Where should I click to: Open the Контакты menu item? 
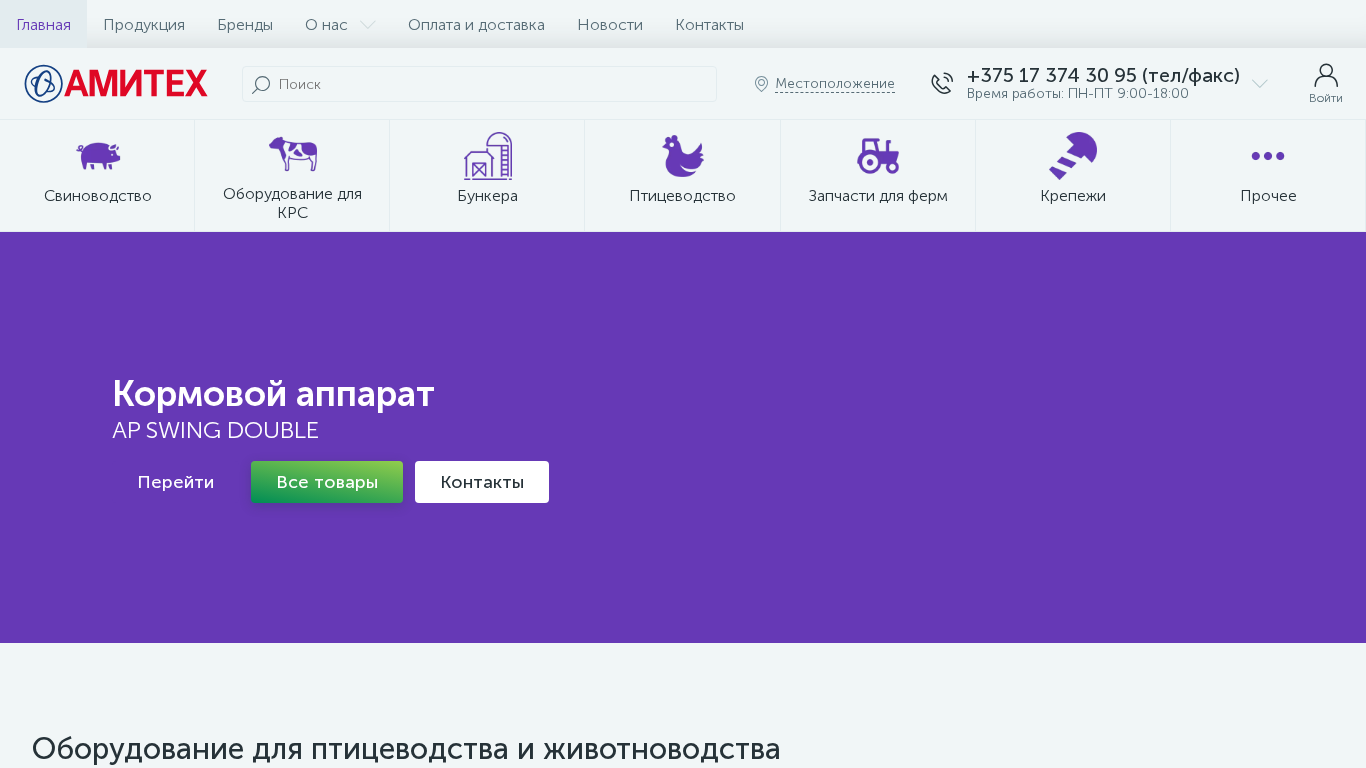(x=709, y=24)
